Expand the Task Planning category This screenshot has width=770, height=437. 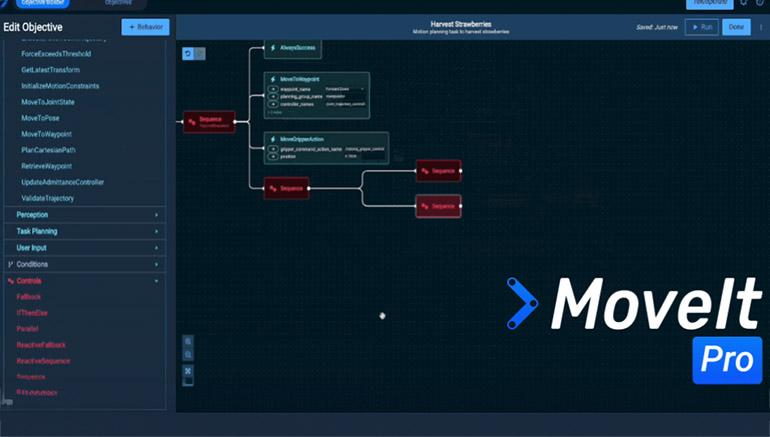(85, 231)
